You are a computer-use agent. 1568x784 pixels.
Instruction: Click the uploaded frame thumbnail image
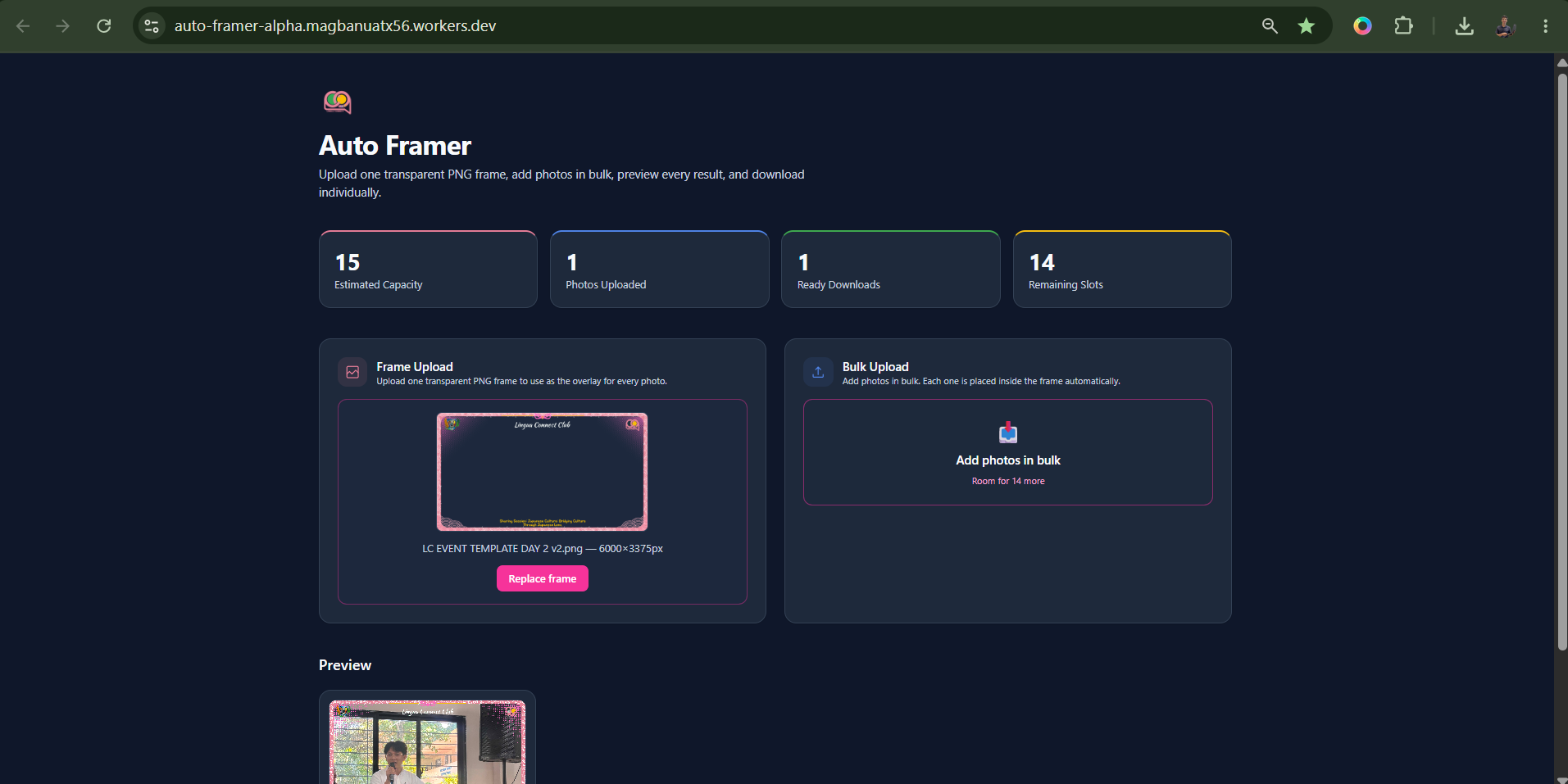(x=542, y=472)
